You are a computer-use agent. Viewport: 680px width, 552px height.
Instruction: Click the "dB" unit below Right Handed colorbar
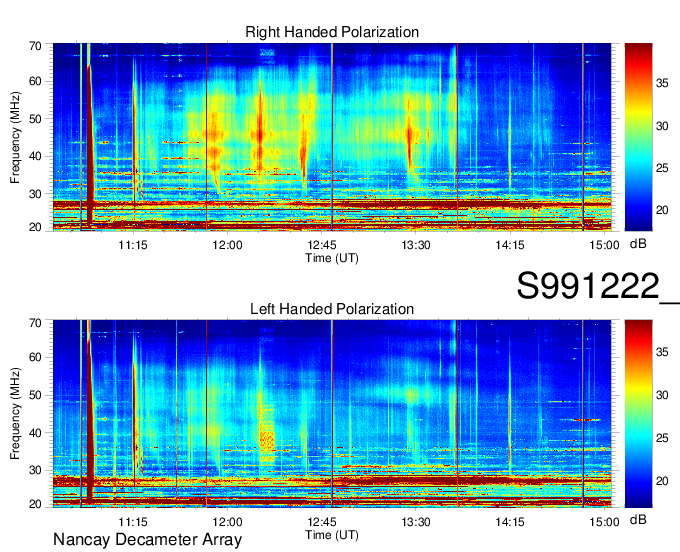click(x=638, y=244)
